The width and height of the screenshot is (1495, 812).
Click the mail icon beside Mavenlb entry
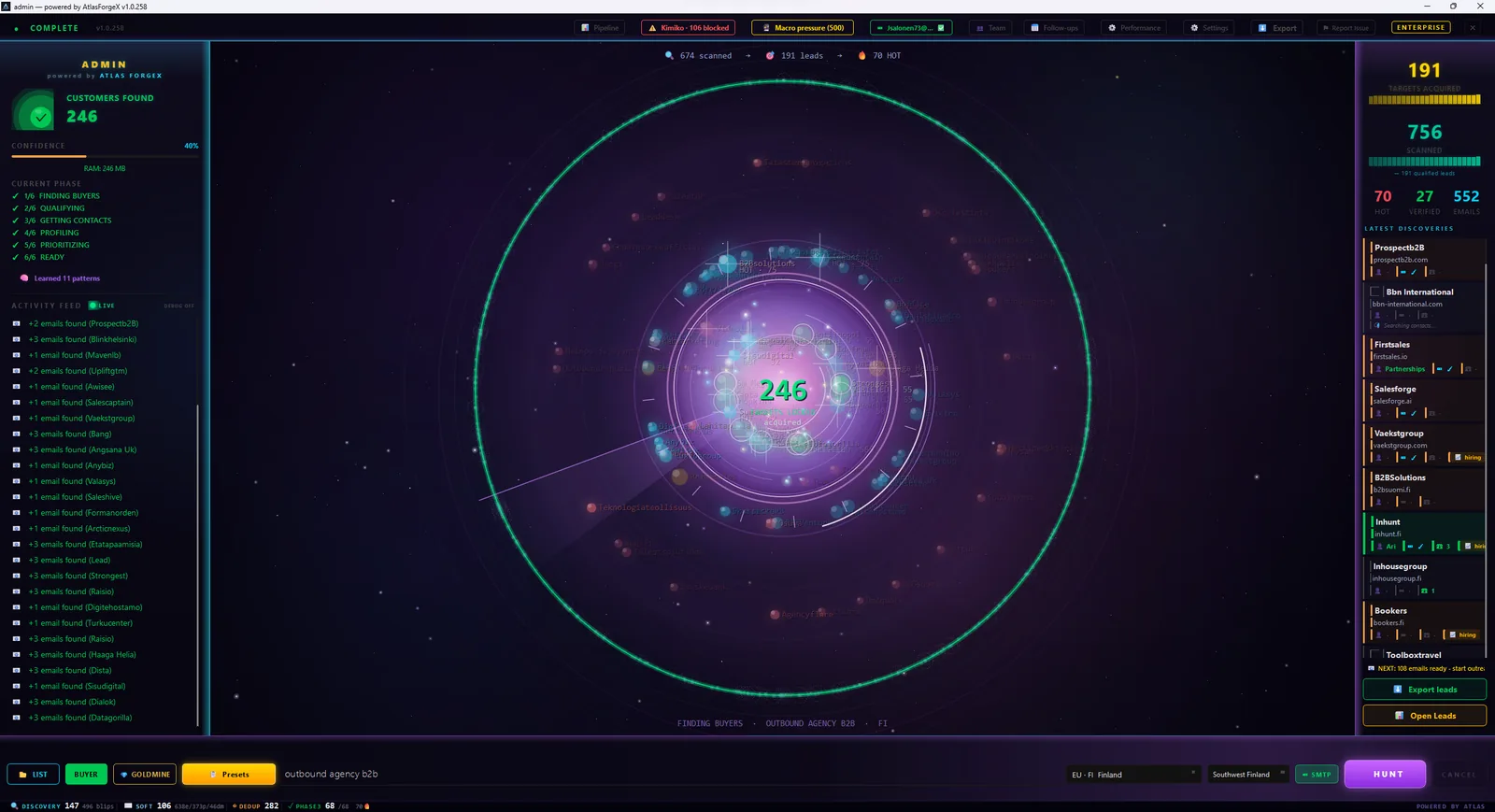point(16,355)
